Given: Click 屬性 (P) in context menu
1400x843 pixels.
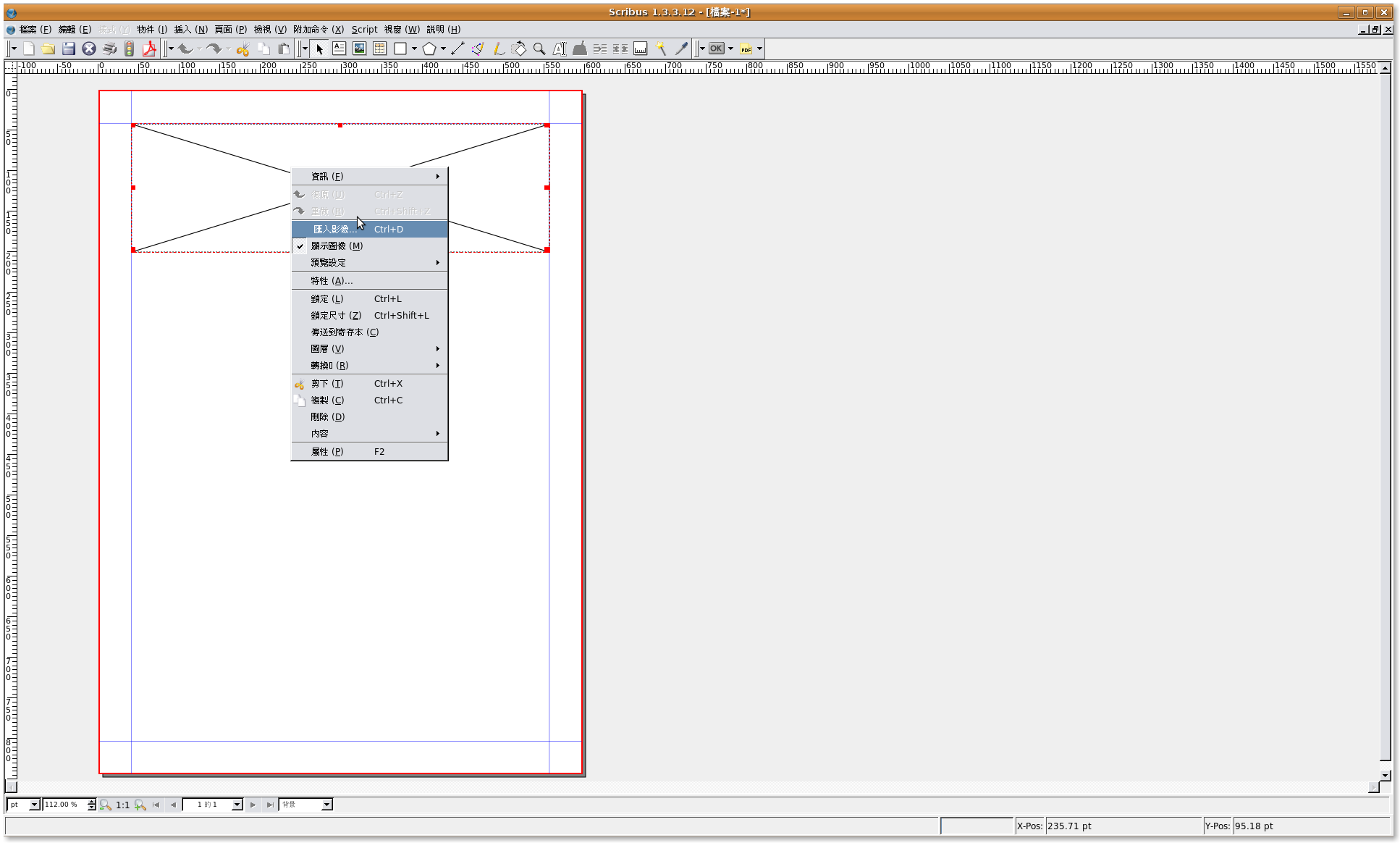Looking at the screenshot, I should [327, 452].
